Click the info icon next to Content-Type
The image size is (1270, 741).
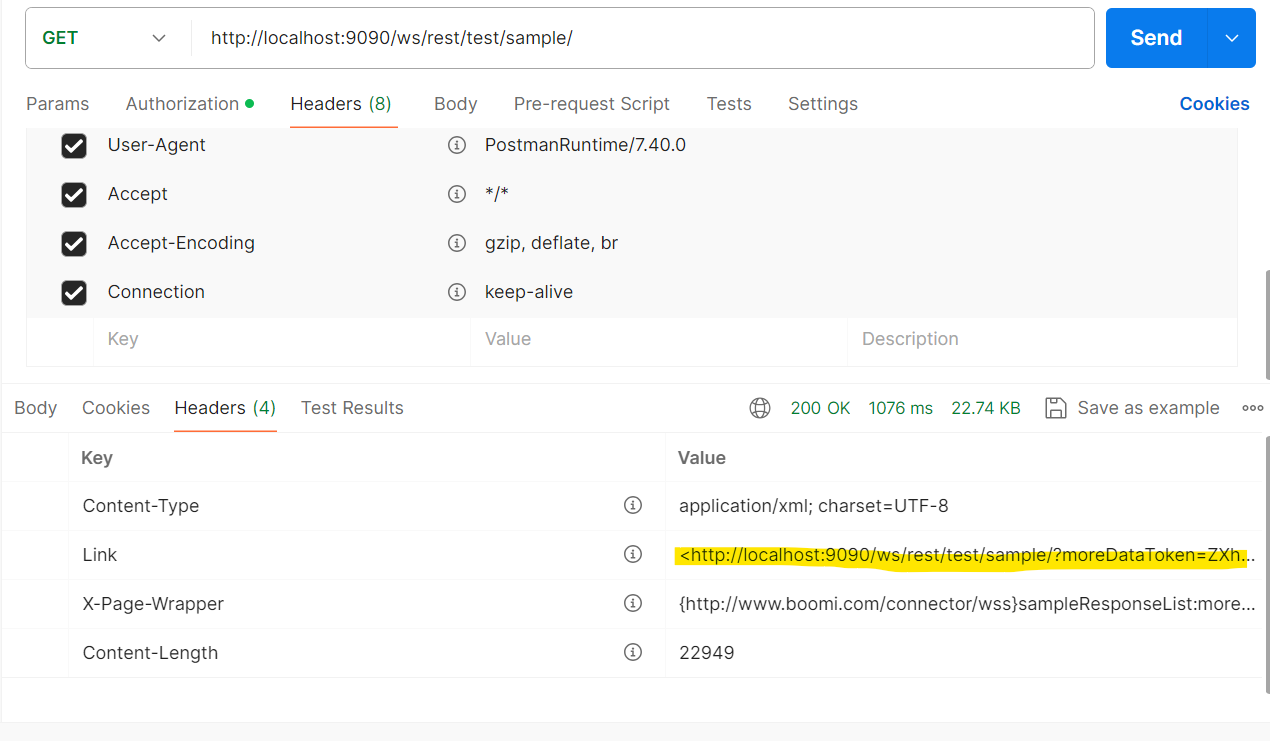tap(633, 505)
